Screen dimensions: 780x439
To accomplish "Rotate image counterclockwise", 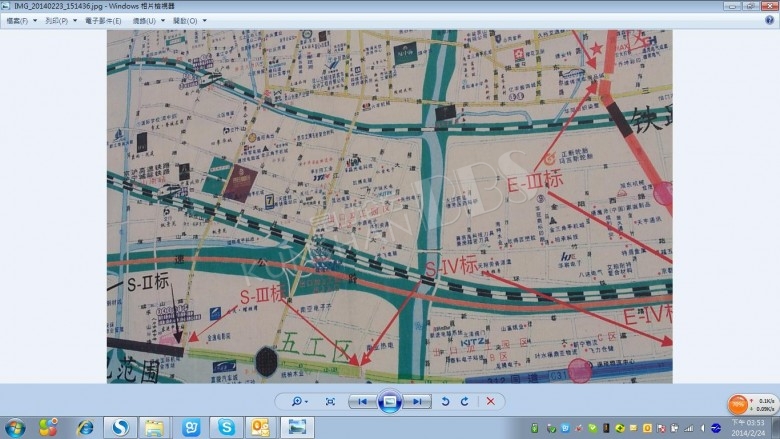I will pyautogui.click(x=446, y=401).
